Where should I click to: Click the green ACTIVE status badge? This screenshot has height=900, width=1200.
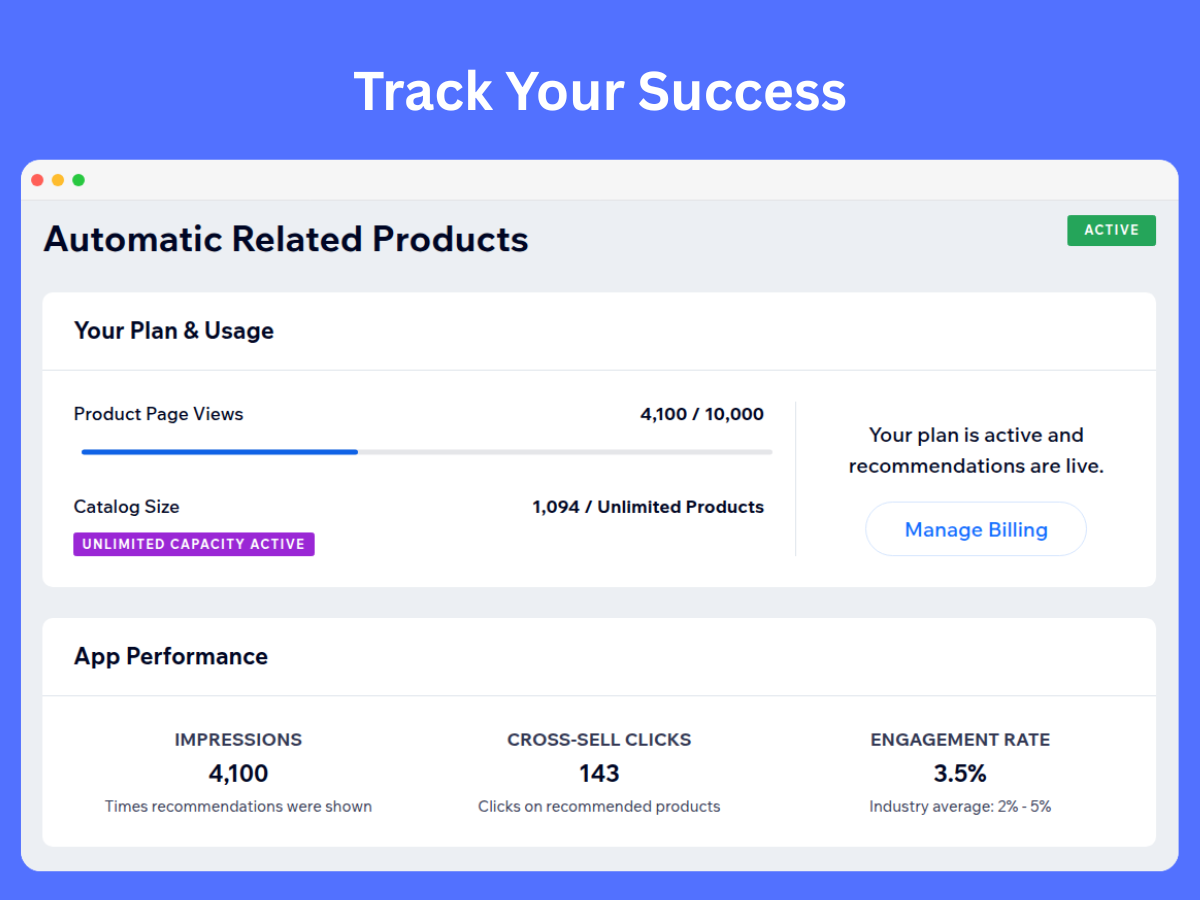pos(1111,230)
